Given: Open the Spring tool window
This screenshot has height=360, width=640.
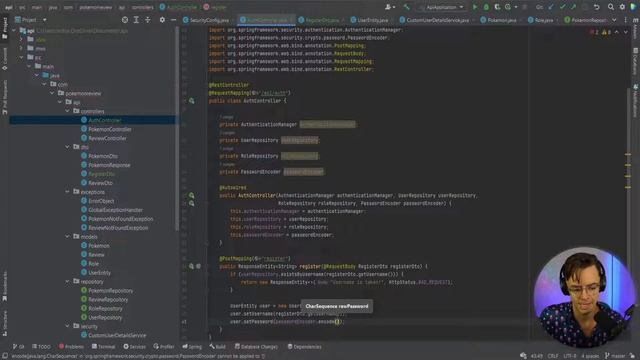Looking at the screenshot, I should pos(192,347).
